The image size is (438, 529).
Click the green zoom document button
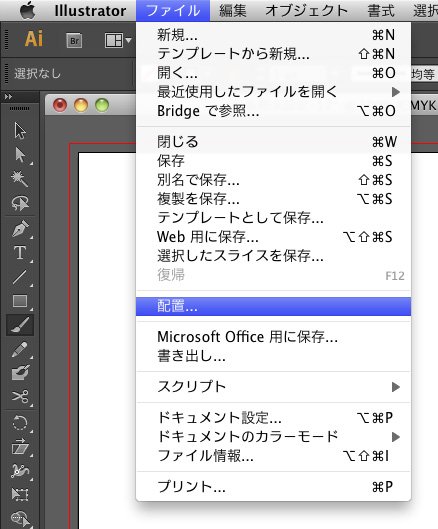102,105
